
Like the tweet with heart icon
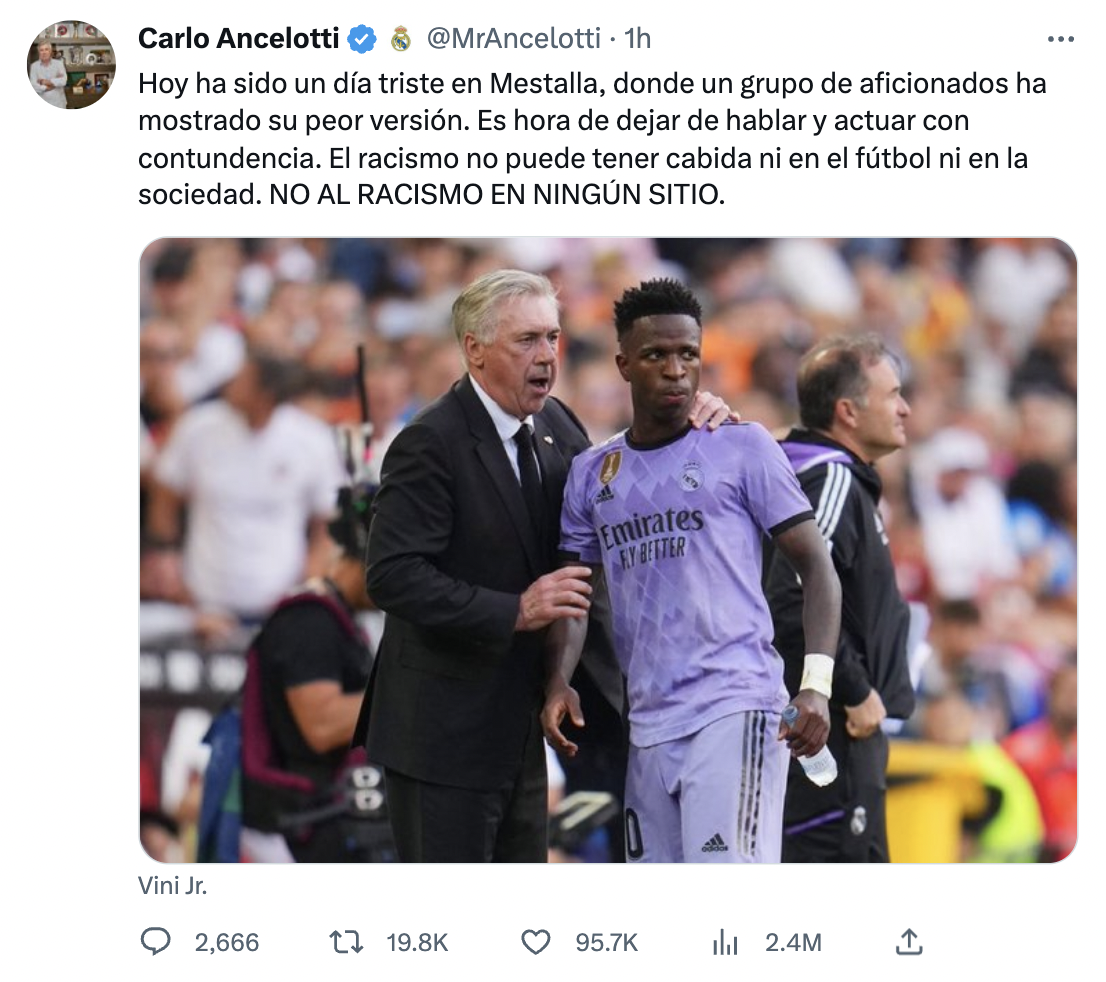pos(535,942)
